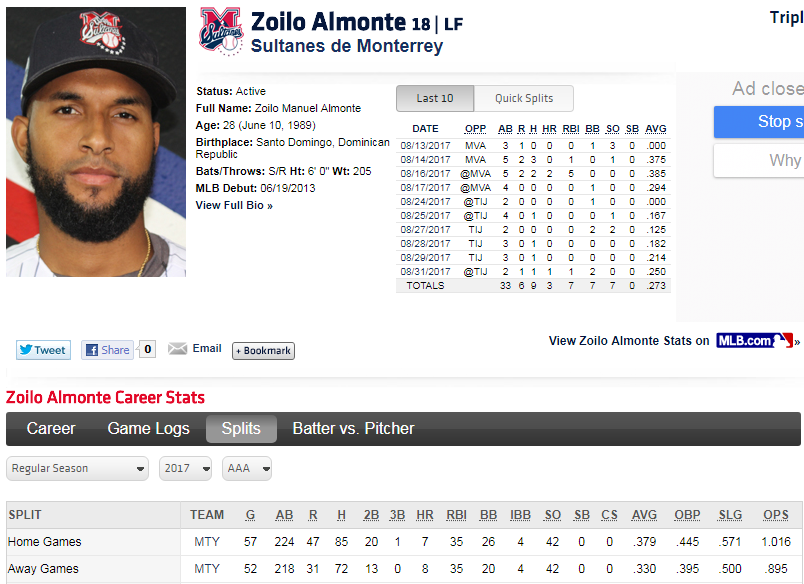The image size is (804, 584).
Task: Click the Why this ad button
Action: point(759,160)
